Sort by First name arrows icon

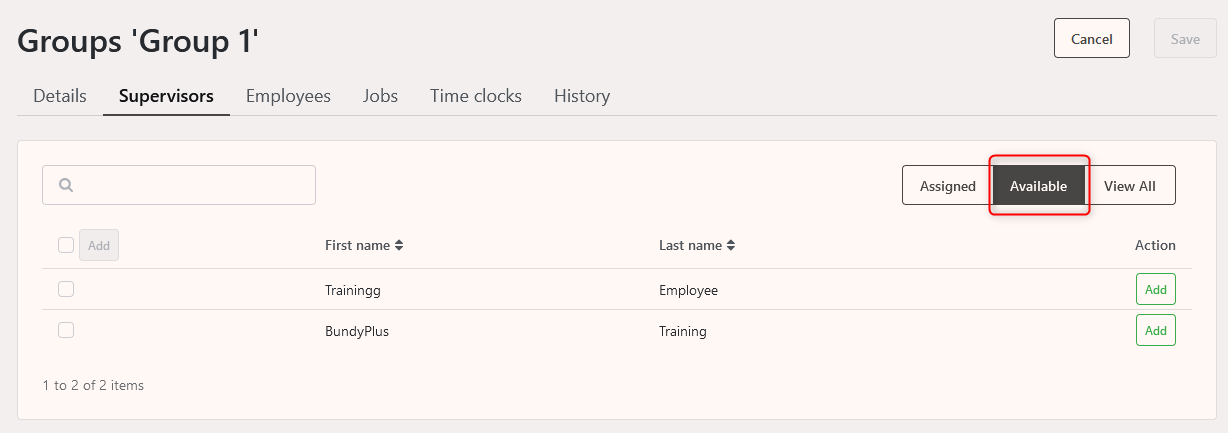coord(399,245)
